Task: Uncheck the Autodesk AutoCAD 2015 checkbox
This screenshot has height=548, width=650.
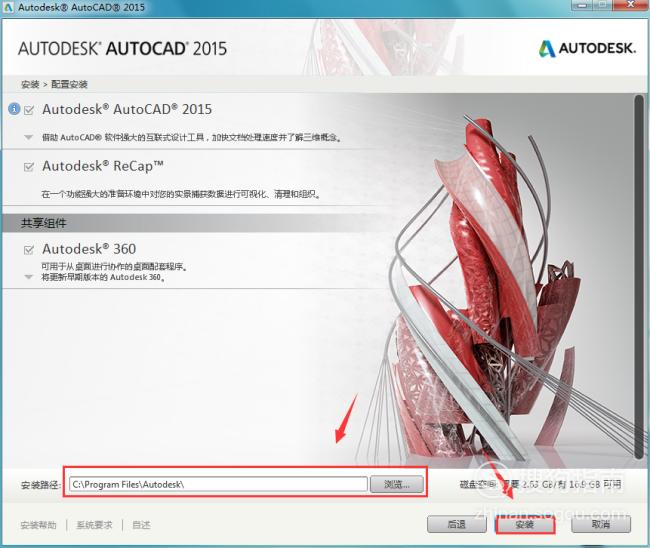Action: pos(29,110)
